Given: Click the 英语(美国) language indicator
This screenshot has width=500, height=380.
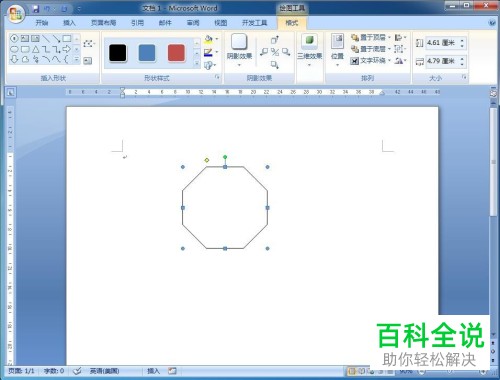Looking at the screenshot, I should coord(104,371).
